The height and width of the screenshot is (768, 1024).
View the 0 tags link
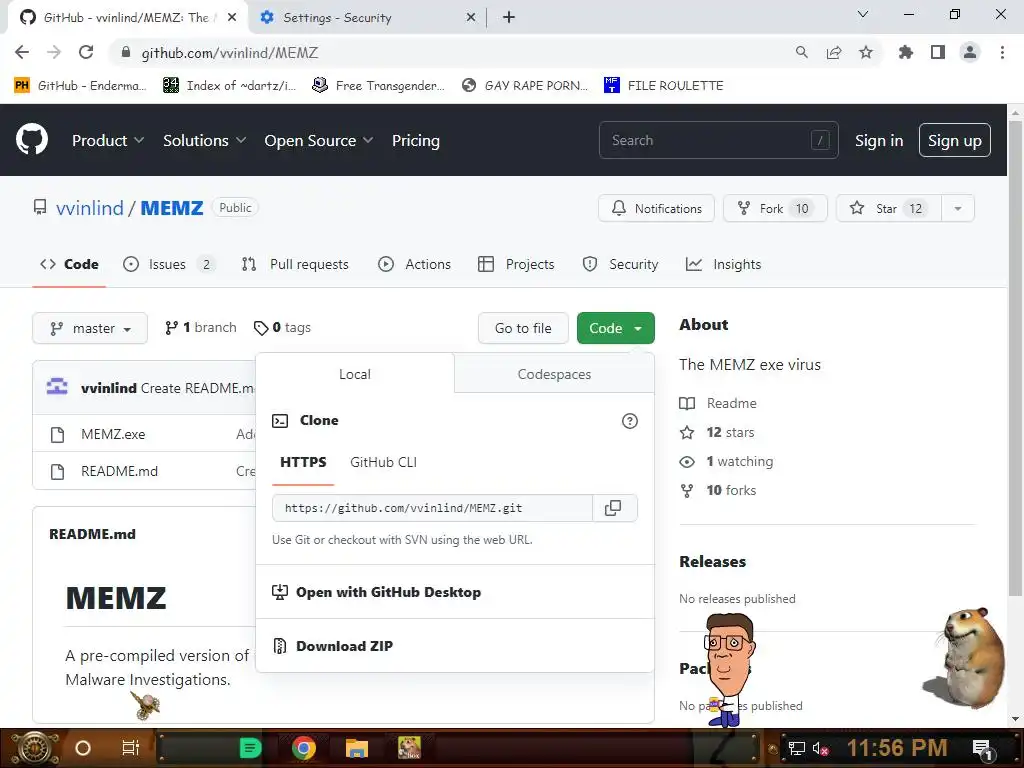tap(282, 327)
